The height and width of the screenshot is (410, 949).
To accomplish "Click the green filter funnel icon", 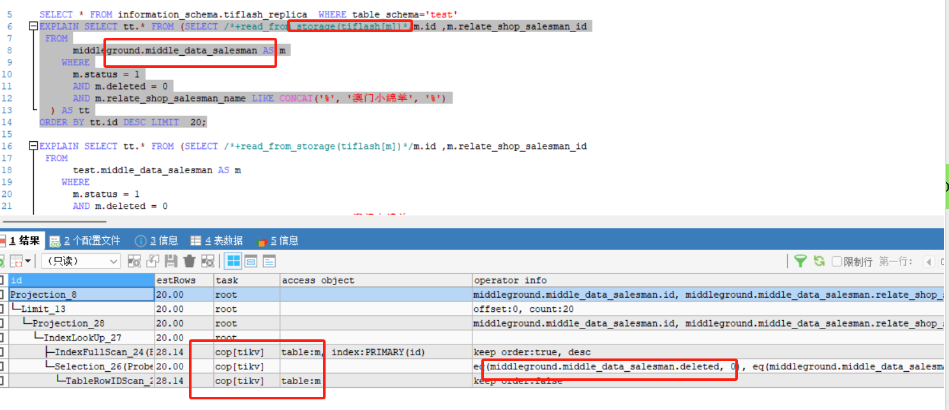I will pyautogui.click(x=800, y=261).
